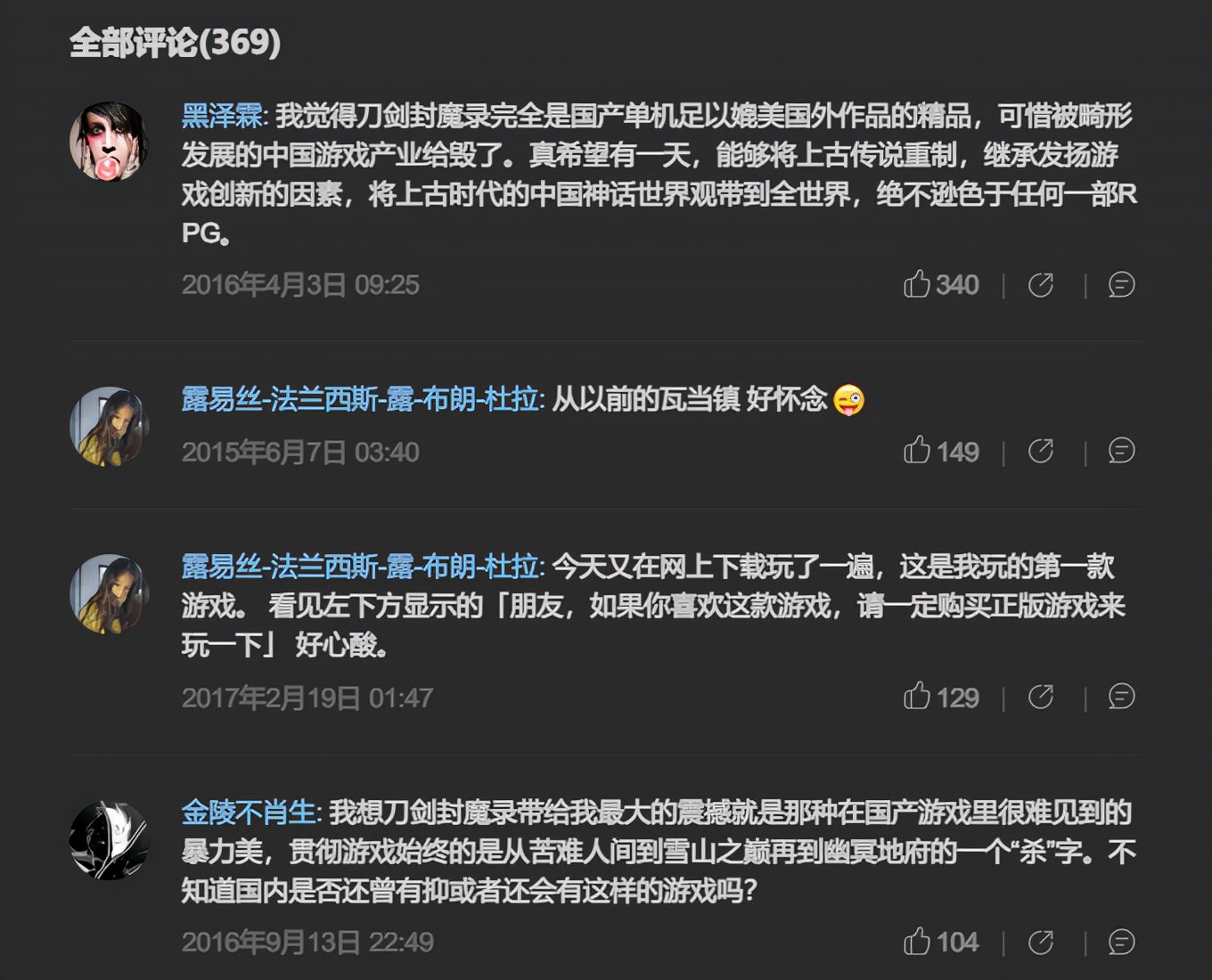The height and width of the screenshot is (980, 1212).
Task: Click the share icon on 黑泽霖's comment
Action: 1041,285
